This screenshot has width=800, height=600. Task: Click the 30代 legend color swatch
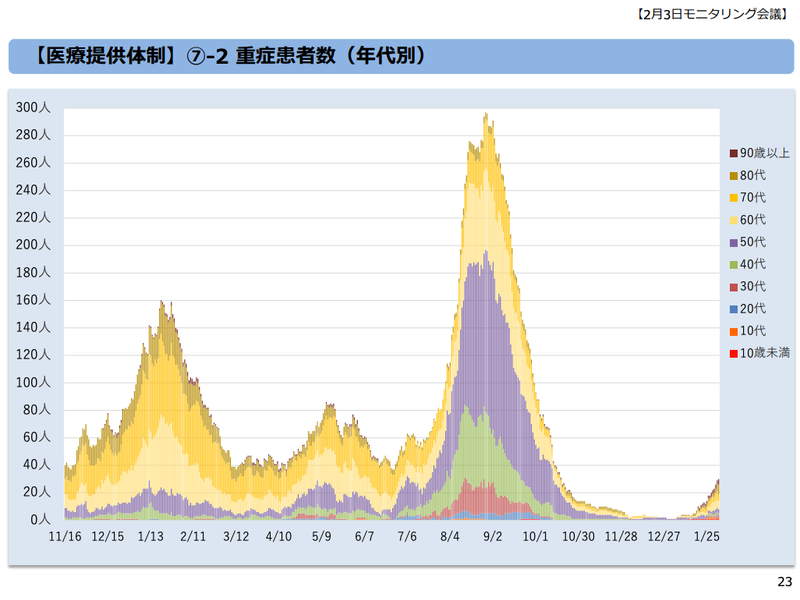[x=734, y=287]
